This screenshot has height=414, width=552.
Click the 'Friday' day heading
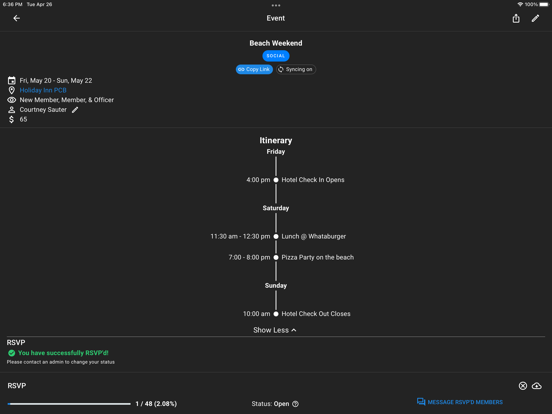click(x=276, y=152)
